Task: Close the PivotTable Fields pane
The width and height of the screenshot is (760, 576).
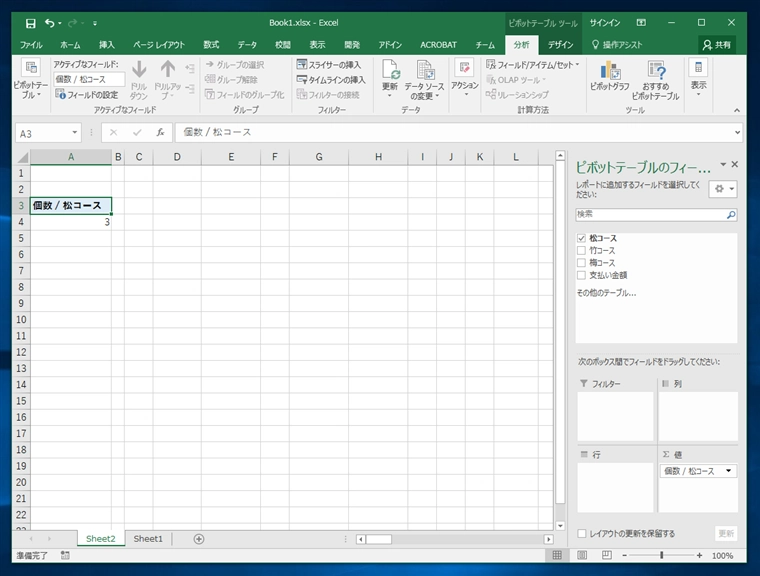Action: click(735, 164)
